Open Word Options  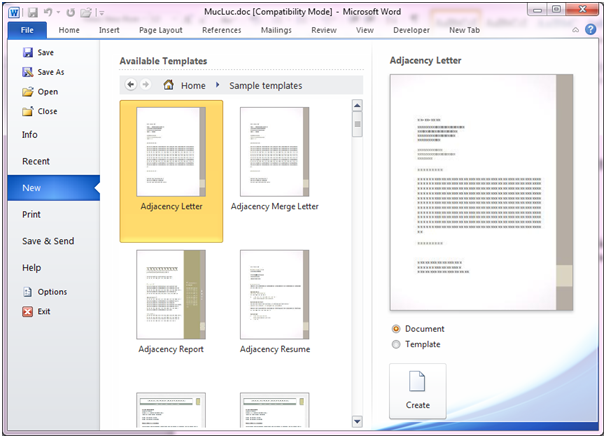(x=44, y=292)
